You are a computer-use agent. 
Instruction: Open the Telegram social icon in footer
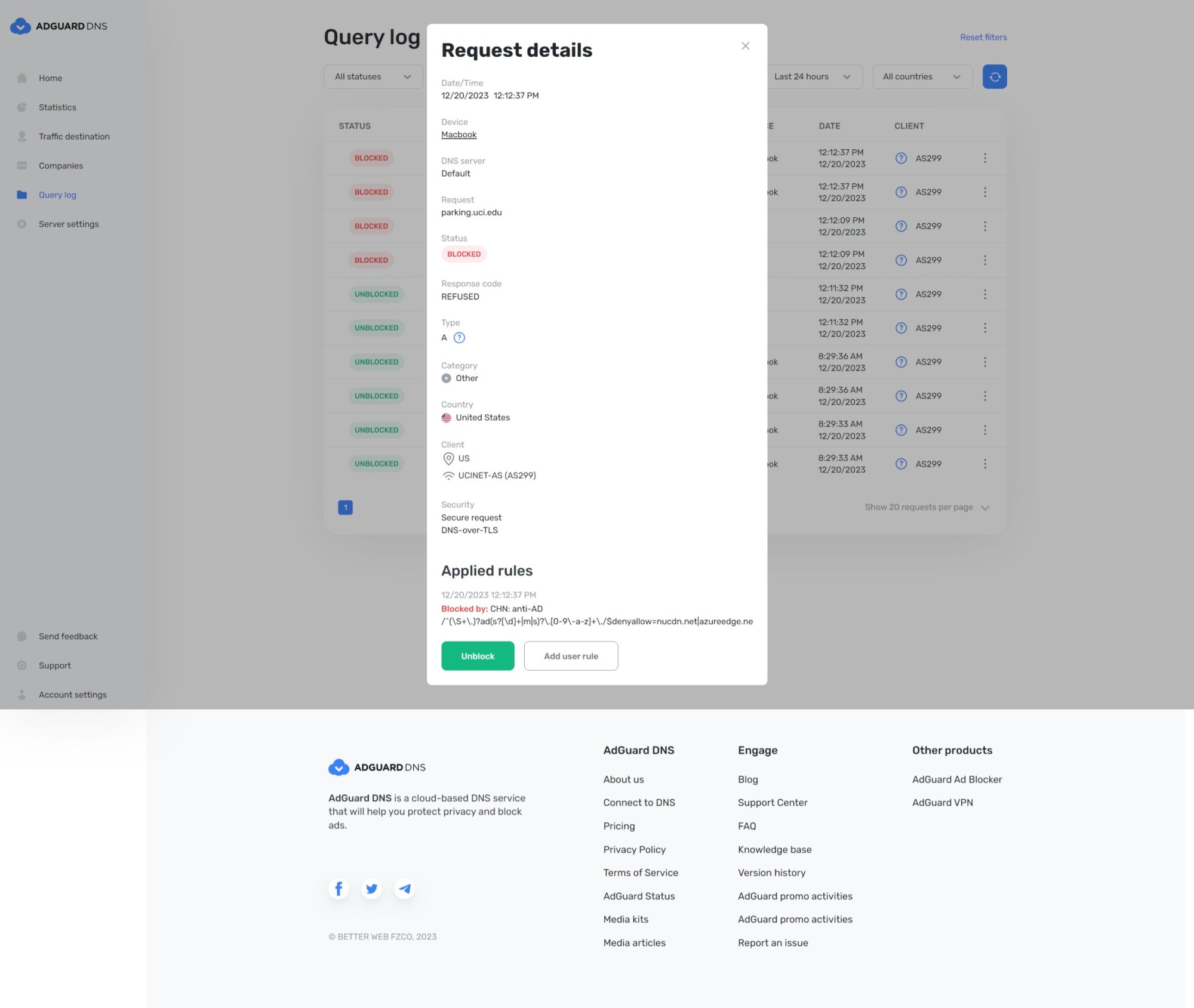tap(404, 889)
